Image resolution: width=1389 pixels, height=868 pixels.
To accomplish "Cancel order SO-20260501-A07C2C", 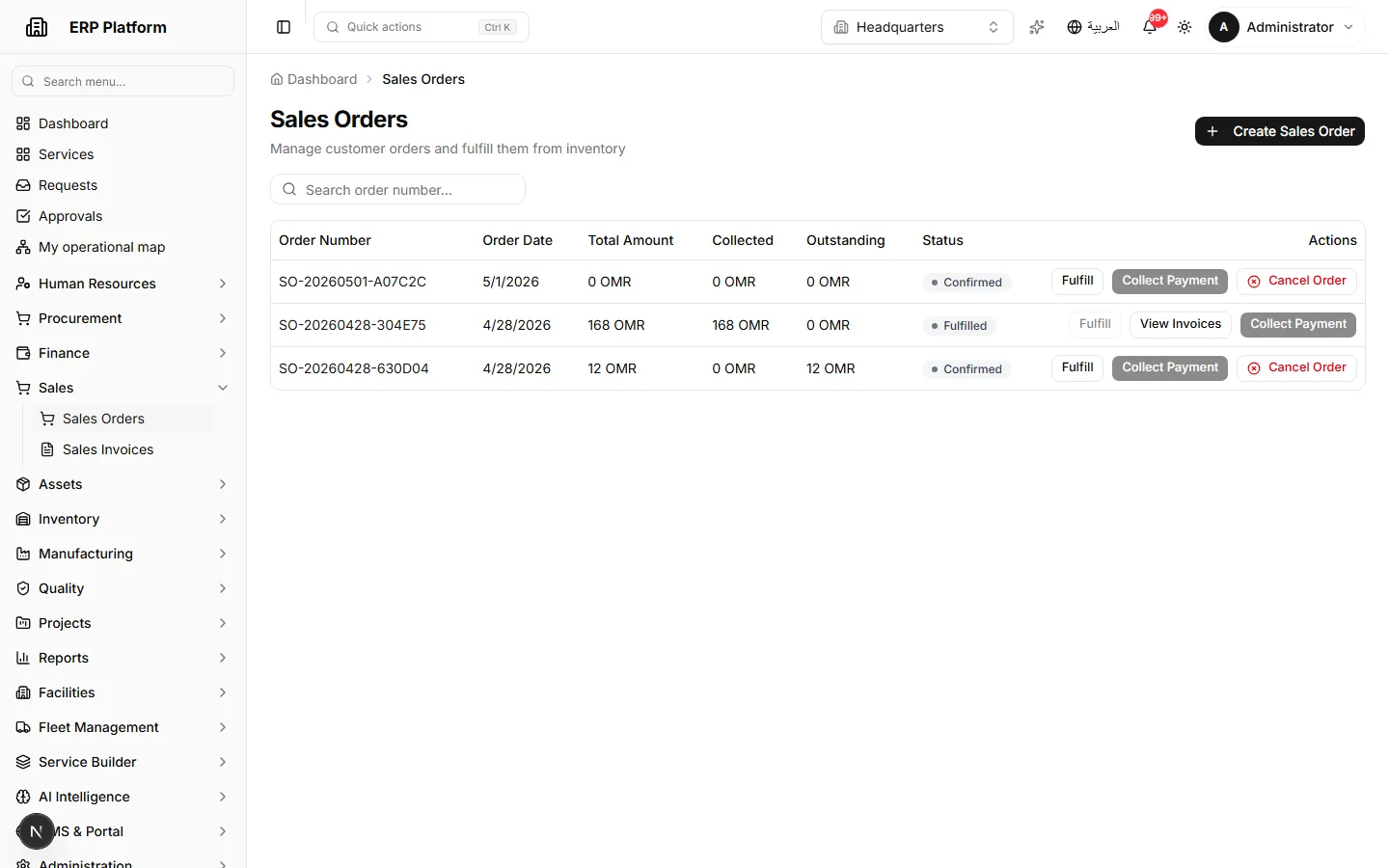I will 1296,281.
